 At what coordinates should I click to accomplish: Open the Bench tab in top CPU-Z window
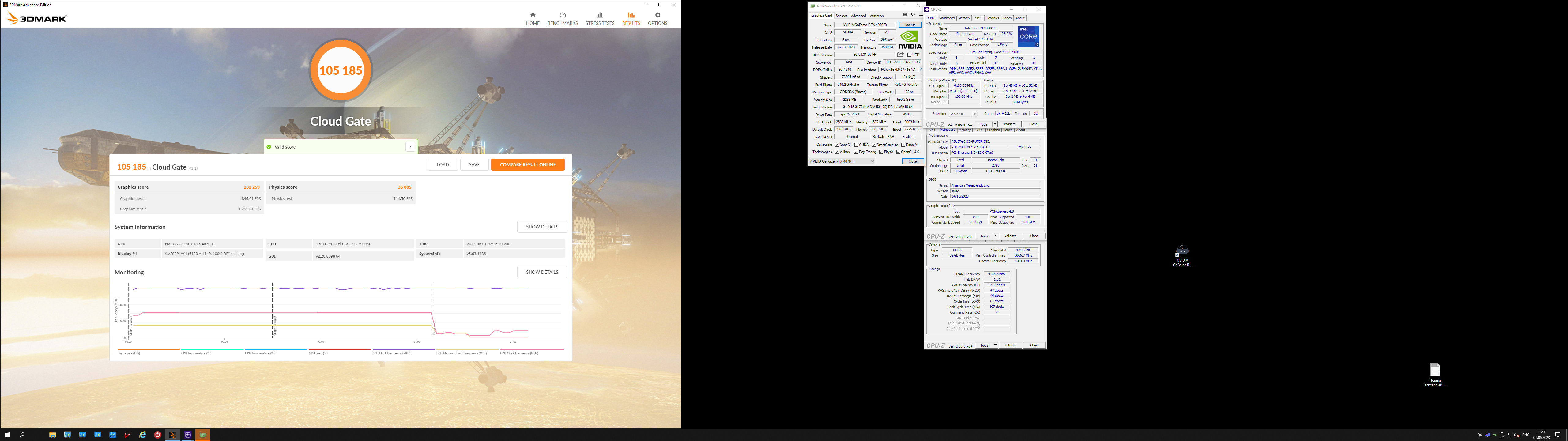coord(1007,18)
